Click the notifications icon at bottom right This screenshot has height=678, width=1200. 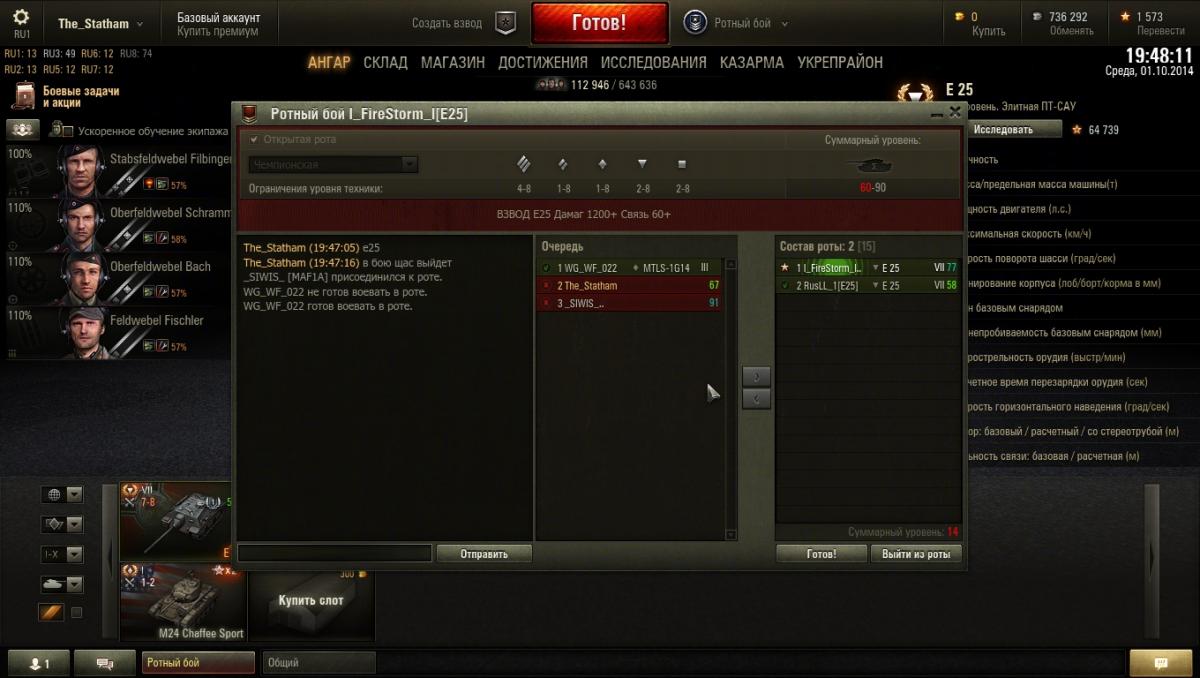click(x=1160, y=663)
